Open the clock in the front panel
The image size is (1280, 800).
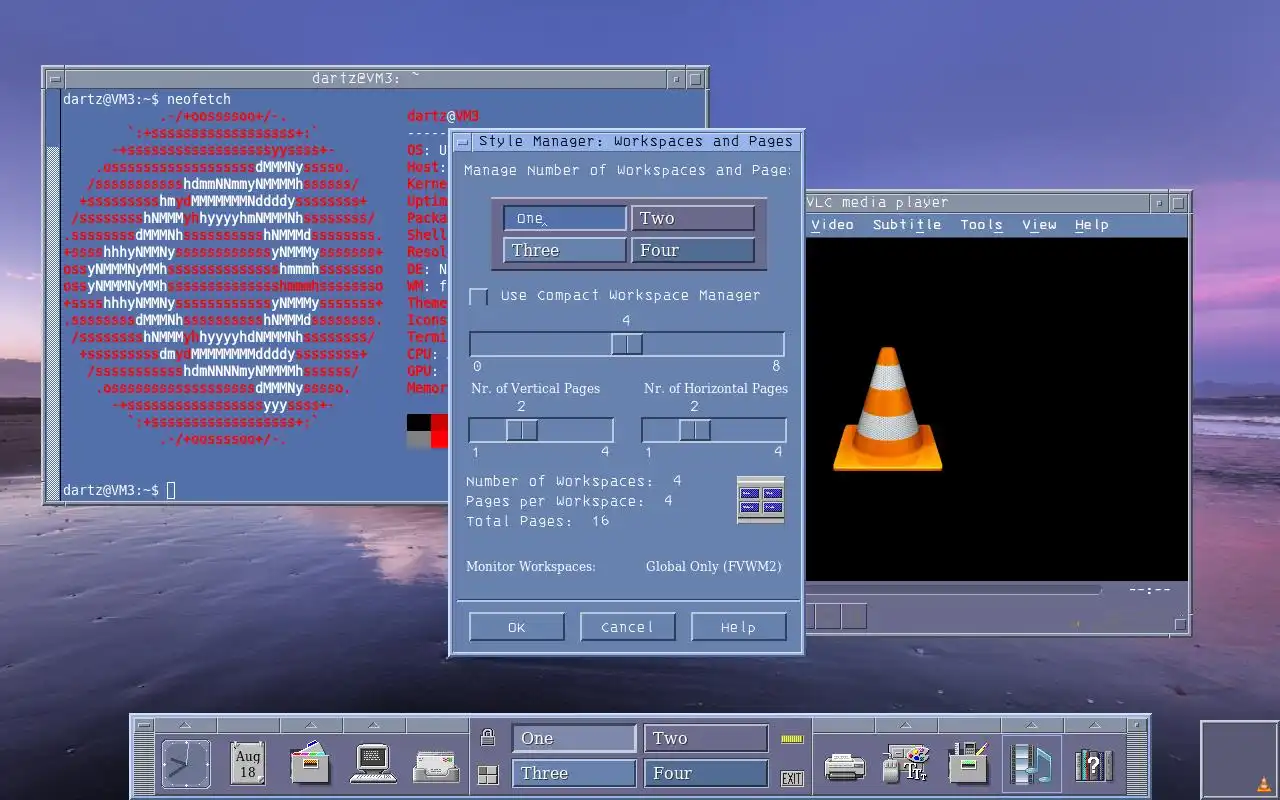point(186,764)
